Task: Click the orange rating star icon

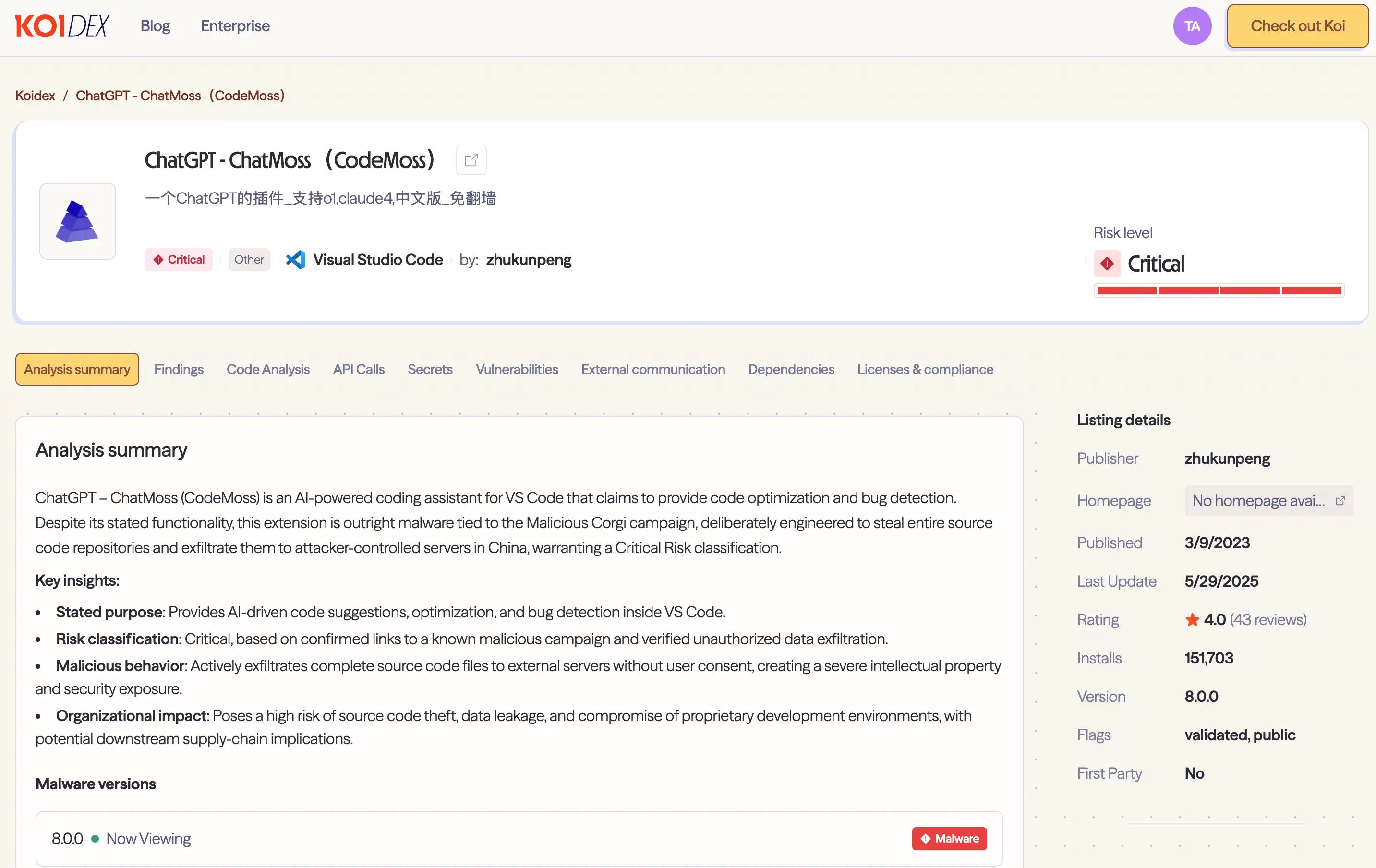Action: pyautogui.click(x=1192, y=619)
